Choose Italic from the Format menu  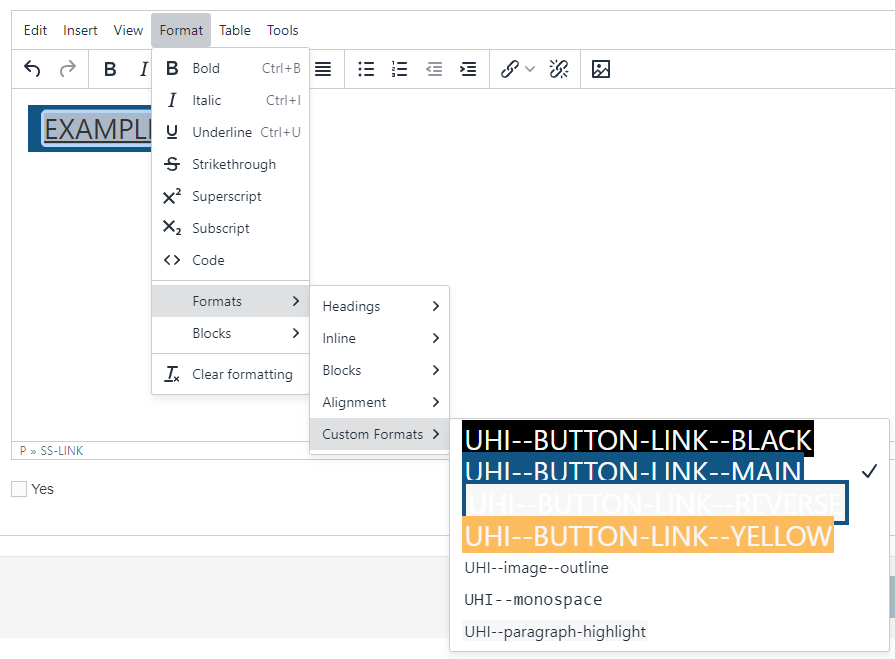coord(231,100)
